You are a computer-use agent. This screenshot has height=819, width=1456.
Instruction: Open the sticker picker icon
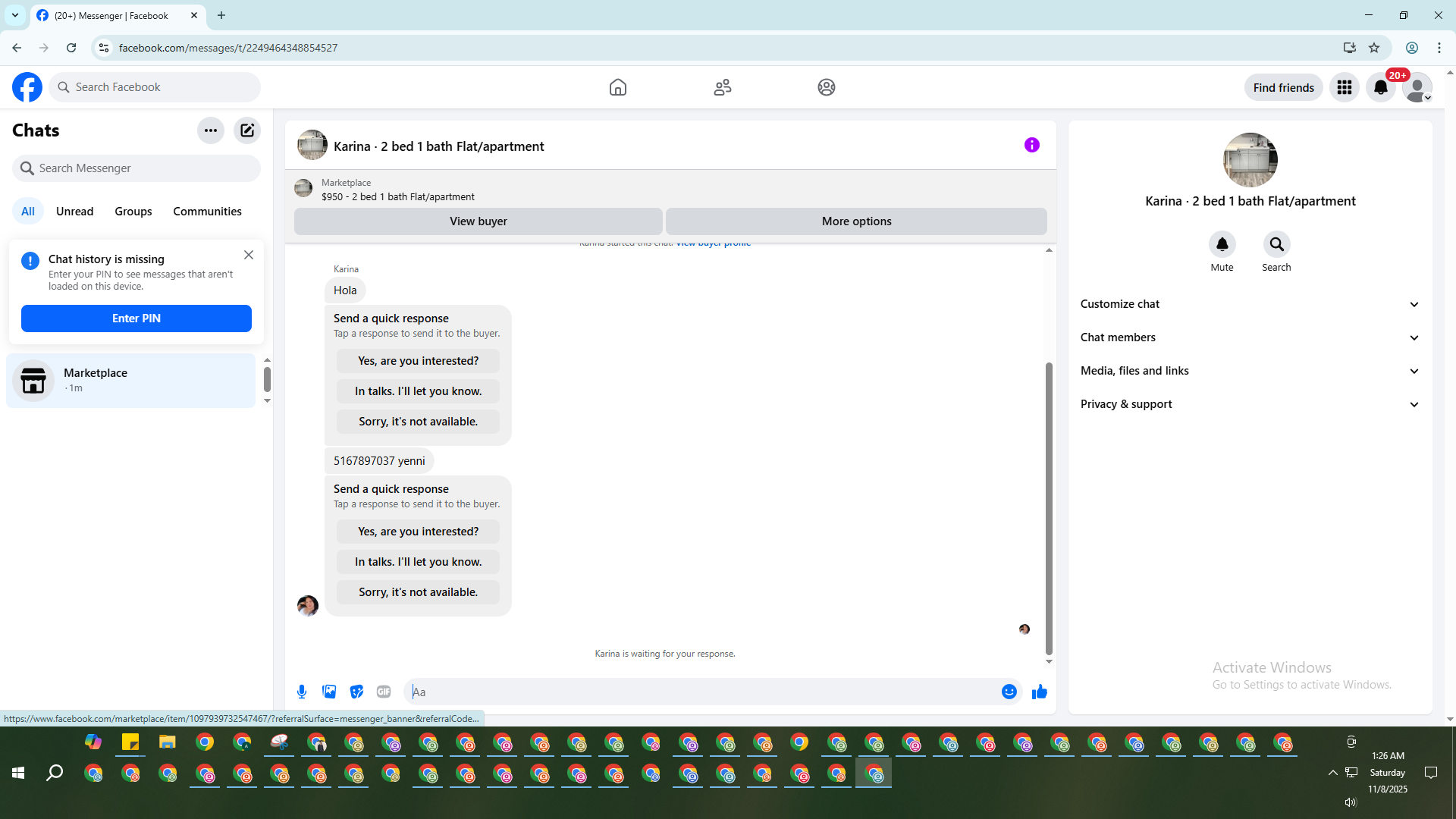(356, 692)
